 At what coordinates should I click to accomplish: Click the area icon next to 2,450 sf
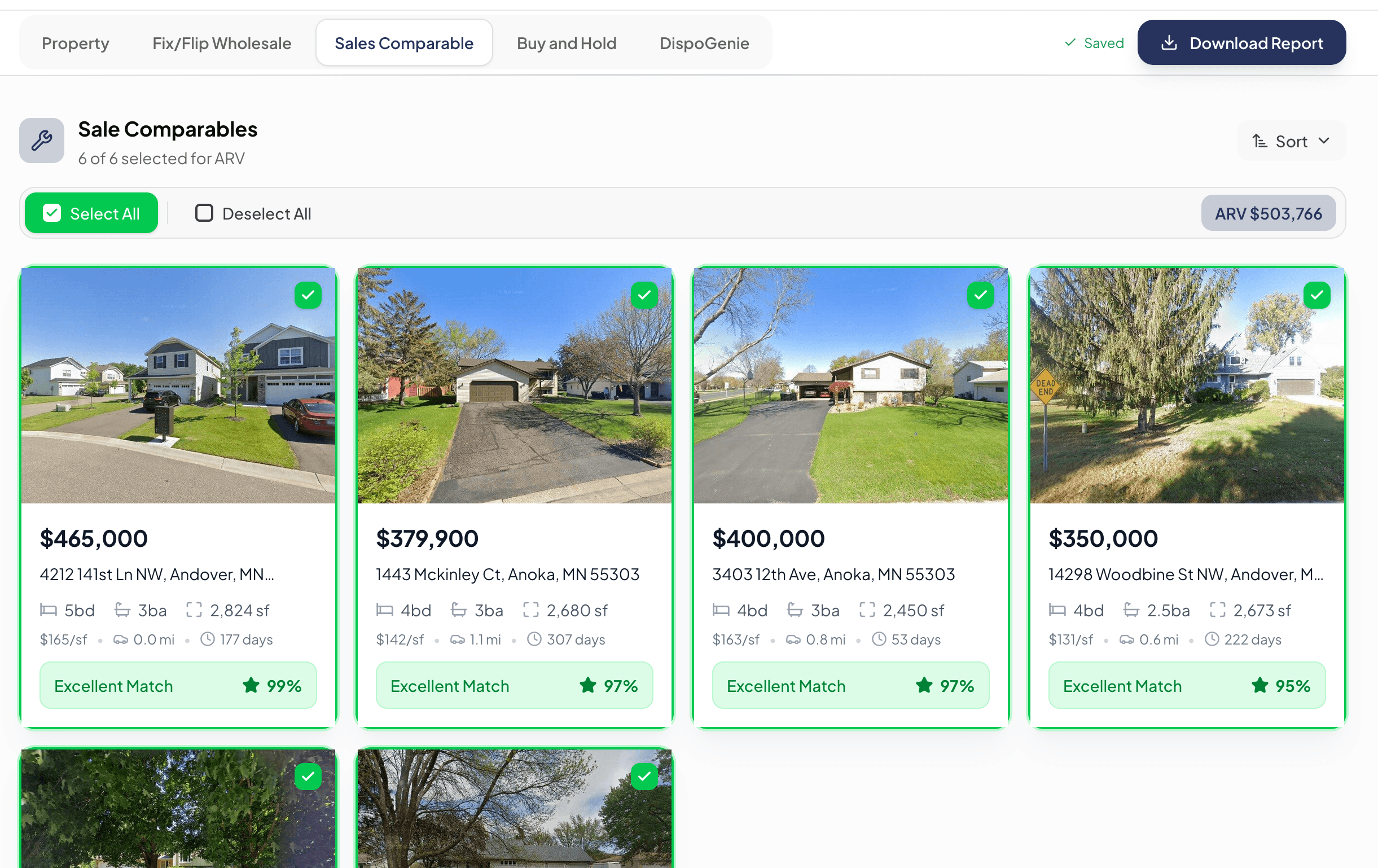pyautogui.click(x=867, y=610)
